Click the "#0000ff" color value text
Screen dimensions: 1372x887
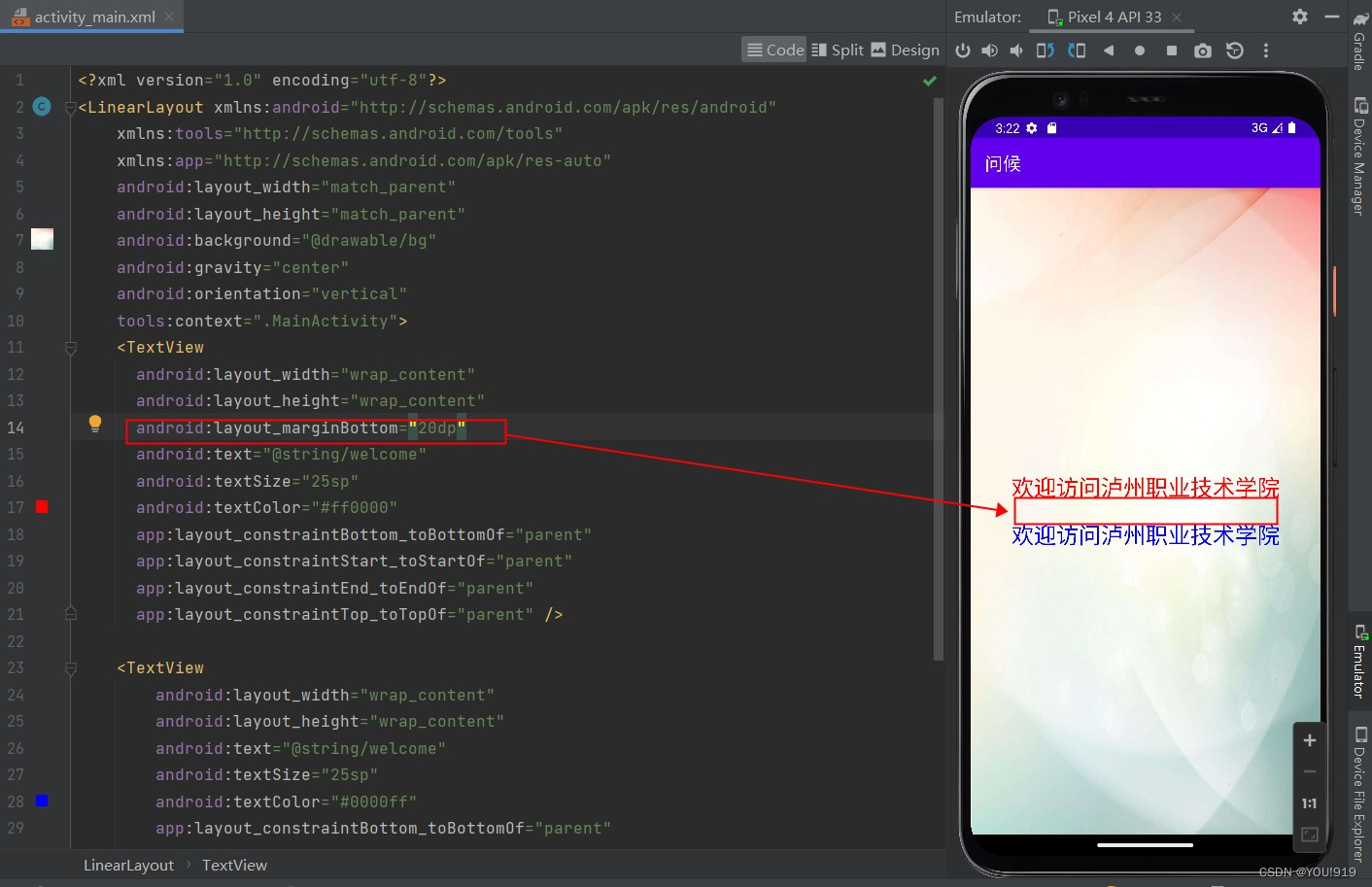(374, 802)
